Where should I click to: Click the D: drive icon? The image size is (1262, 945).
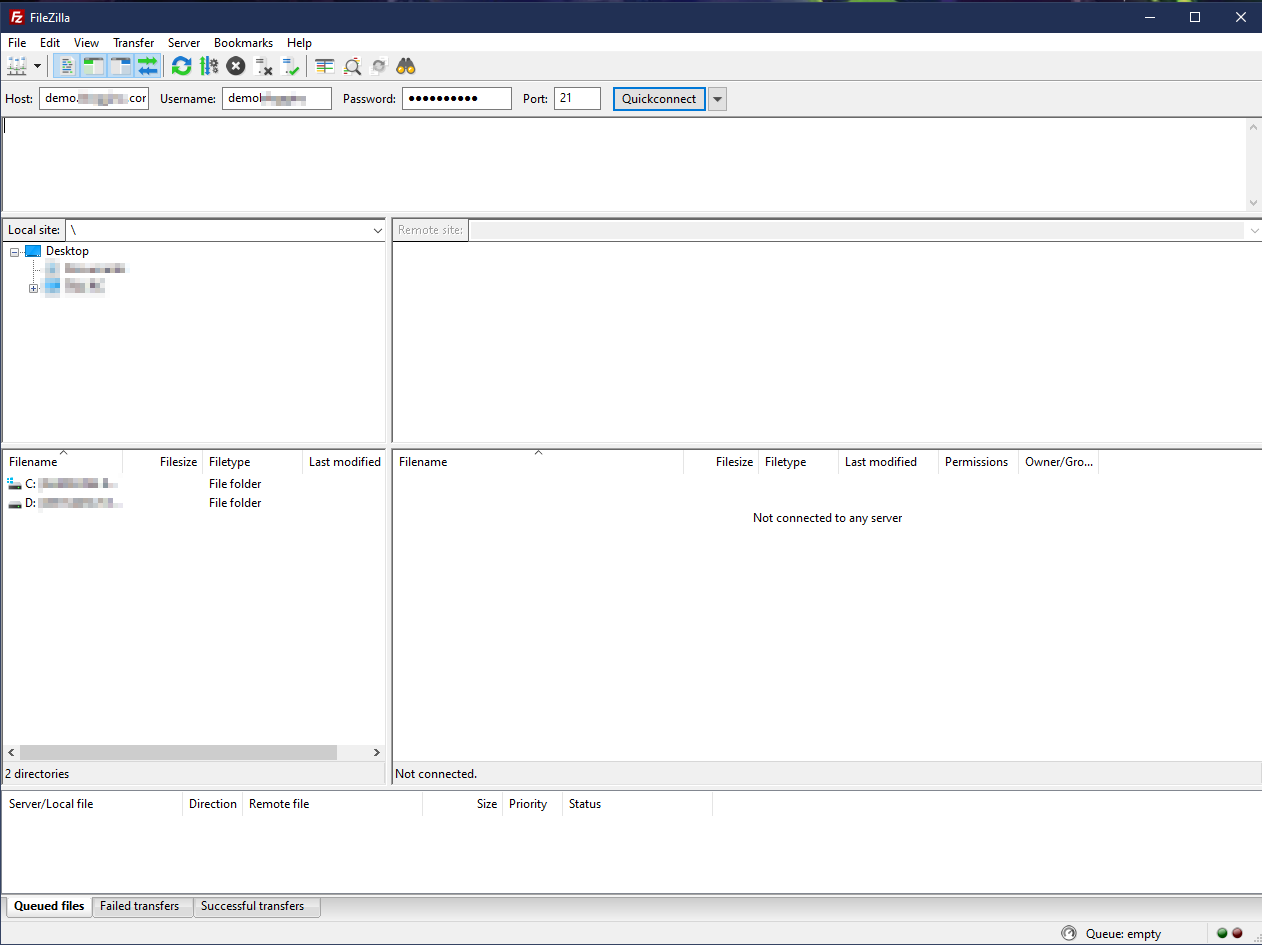coord(14,503)
